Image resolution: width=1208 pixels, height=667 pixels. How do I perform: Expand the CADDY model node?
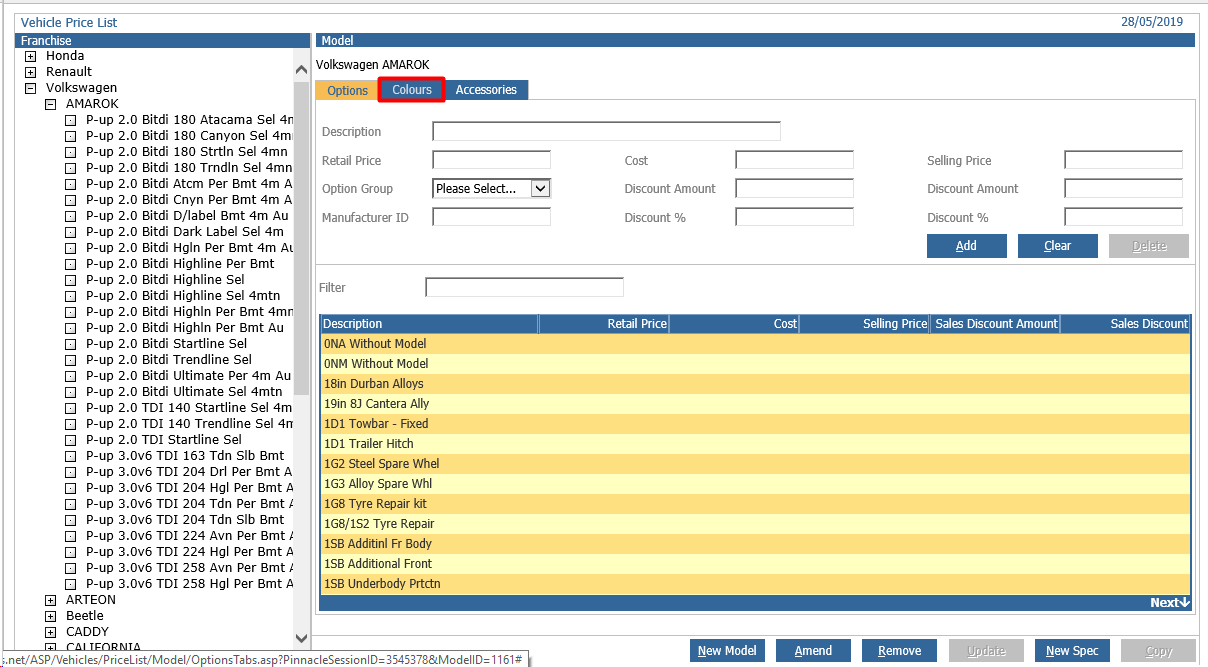(x=51, y=632)
